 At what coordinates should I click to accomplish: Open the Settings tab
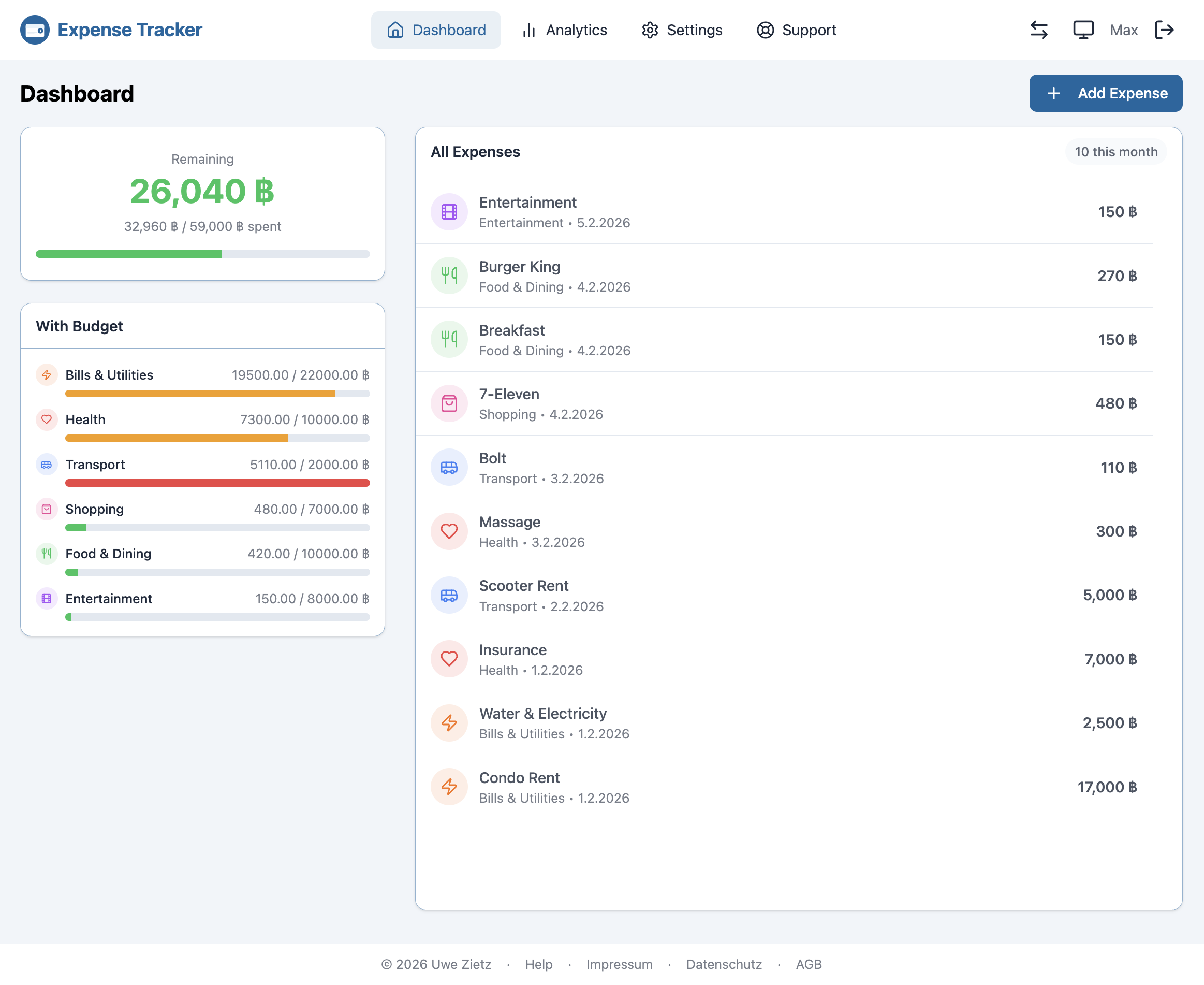click(x=682, y=30)
